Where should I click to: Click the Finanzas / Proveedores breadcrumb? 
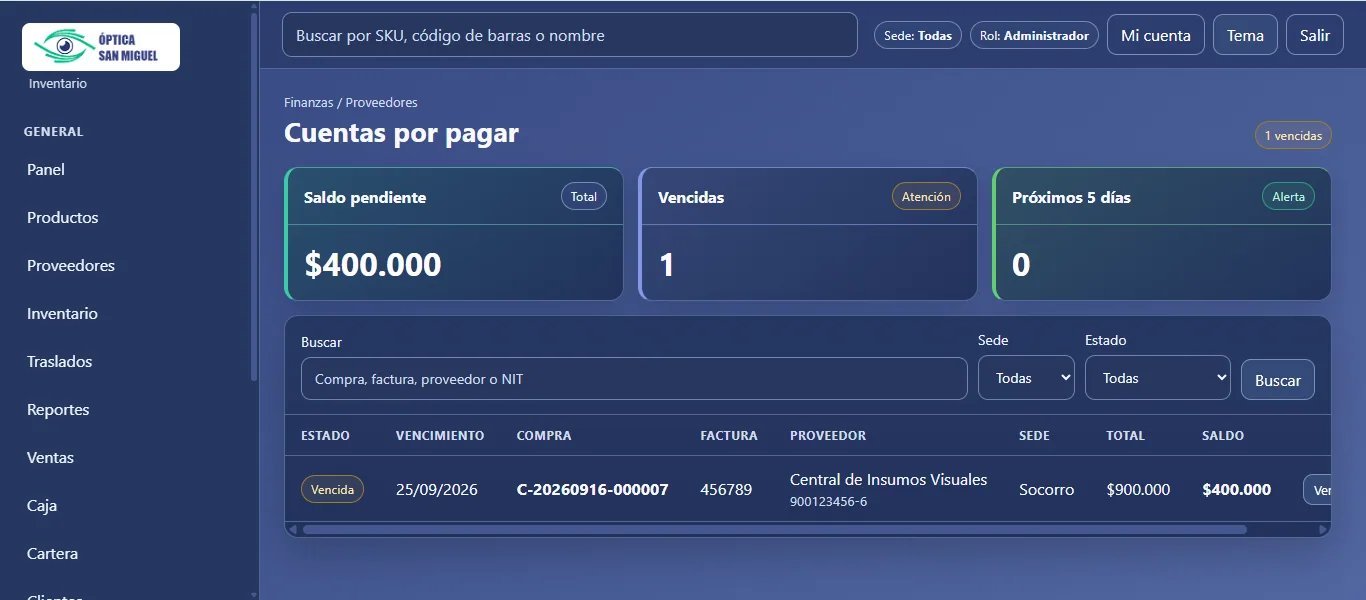(x=351, y=103)
